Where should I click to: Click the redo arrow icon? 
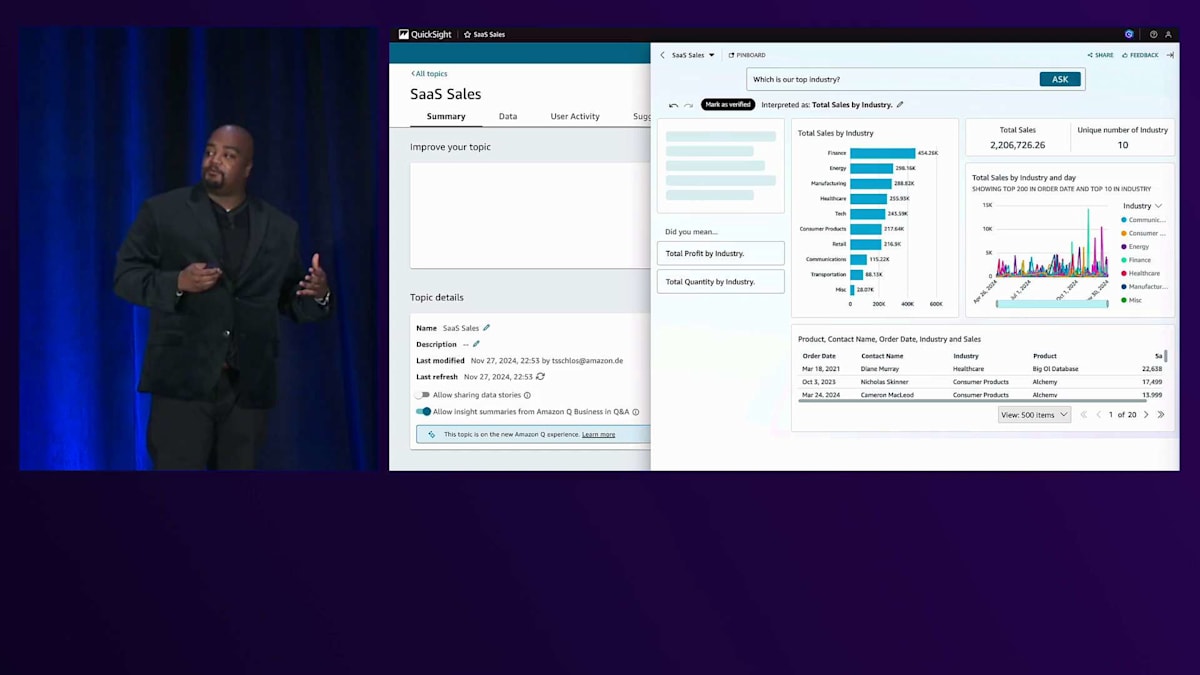point(688,105)
